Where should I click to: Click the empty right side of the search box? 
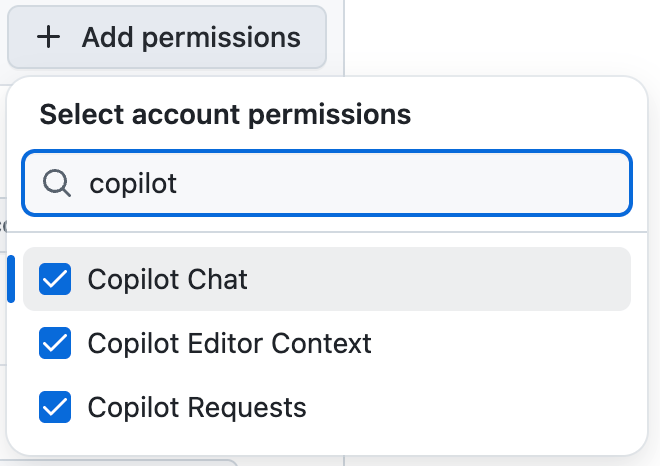tap(500, 183)
